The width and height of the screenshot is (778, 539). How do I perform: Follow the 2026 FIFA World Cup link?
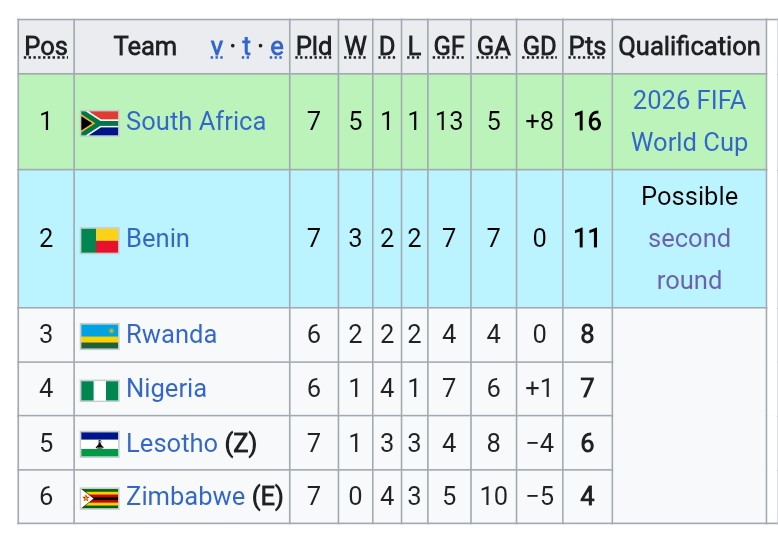(x=690, y=121)
